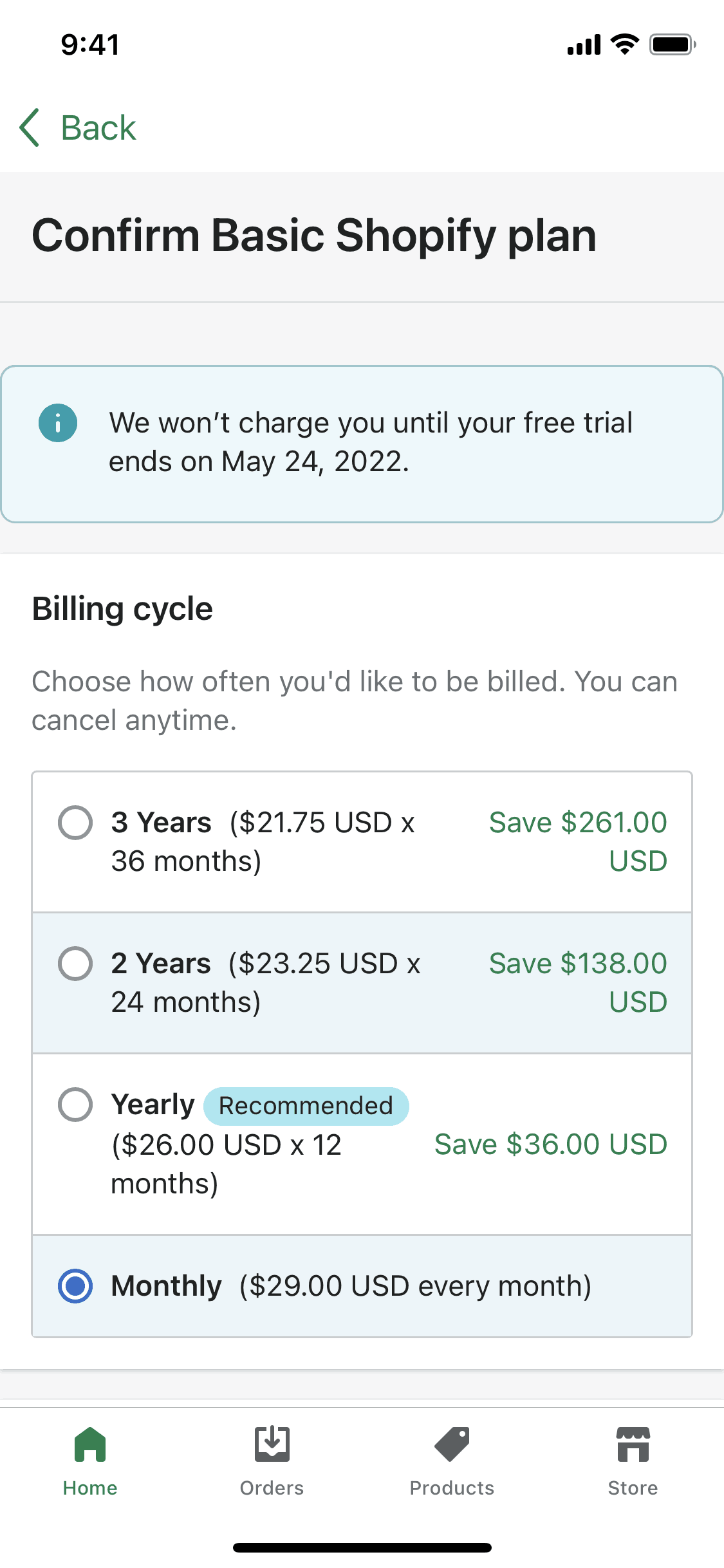Choose the Yearly billing radio button

[x=75, y=1105]
